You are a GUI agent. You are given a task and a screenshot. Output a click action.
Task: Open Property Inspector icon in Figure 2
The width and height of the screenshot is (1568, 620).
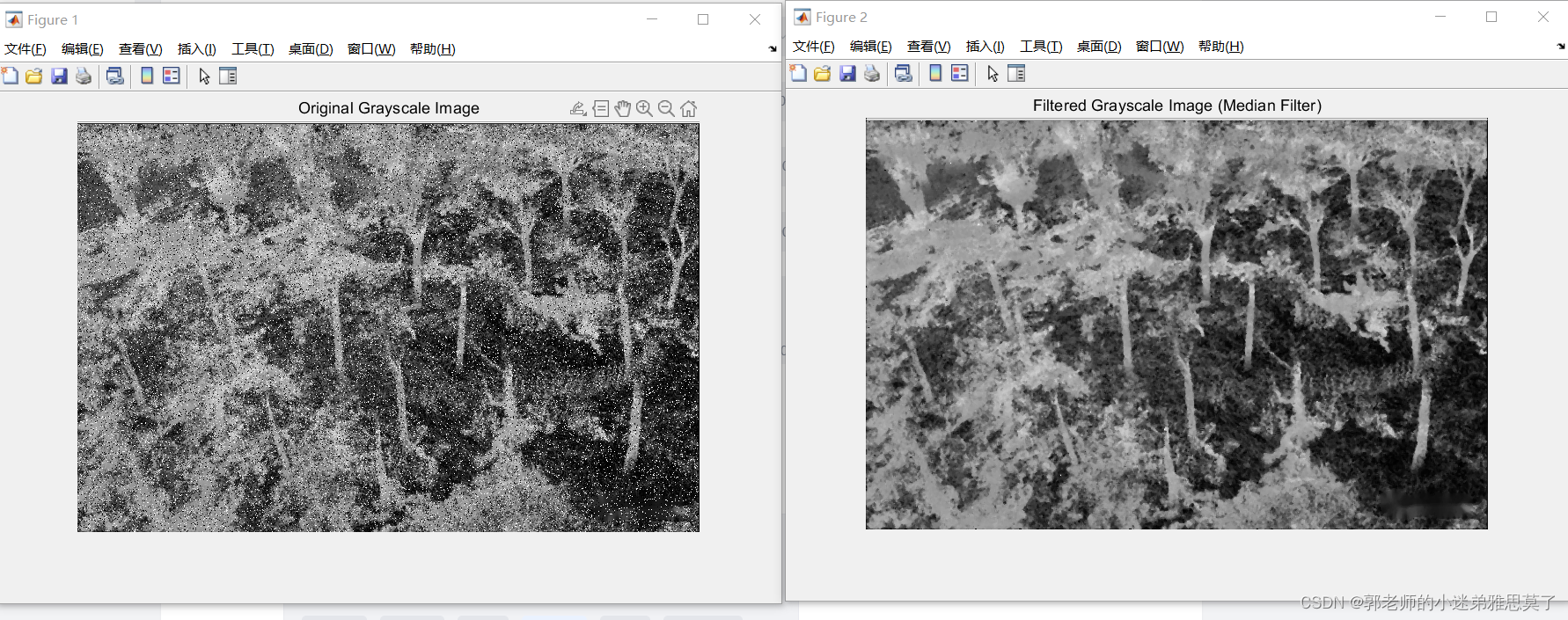tap(1016, 73)
